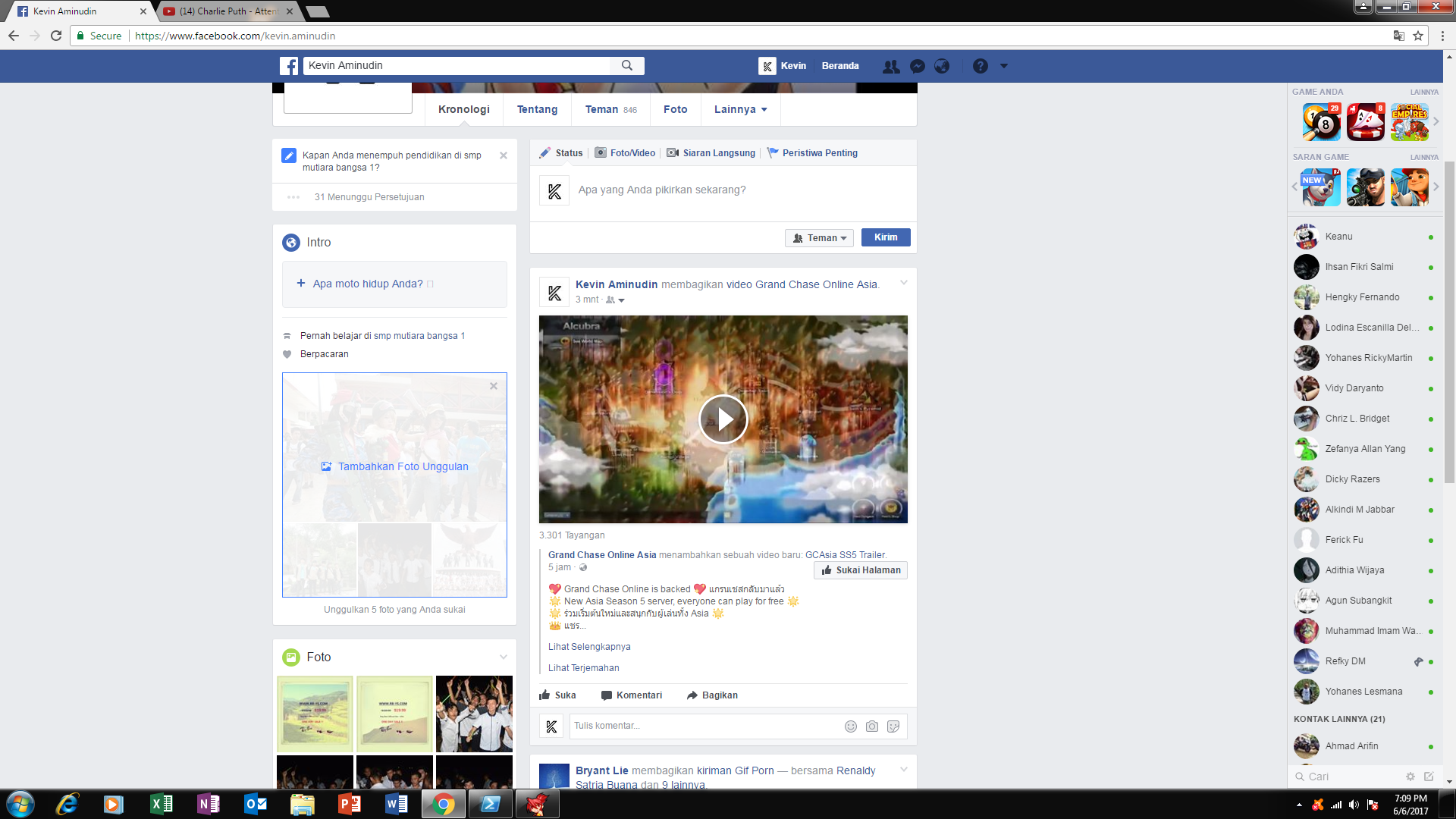Expand the Lainnya profile tab menu
This screenshot has height=819, width=1456.
click(740, 109)
